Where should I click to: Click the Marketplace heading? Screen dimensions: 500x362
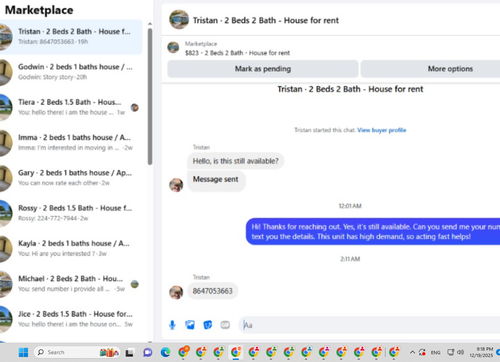39,10
